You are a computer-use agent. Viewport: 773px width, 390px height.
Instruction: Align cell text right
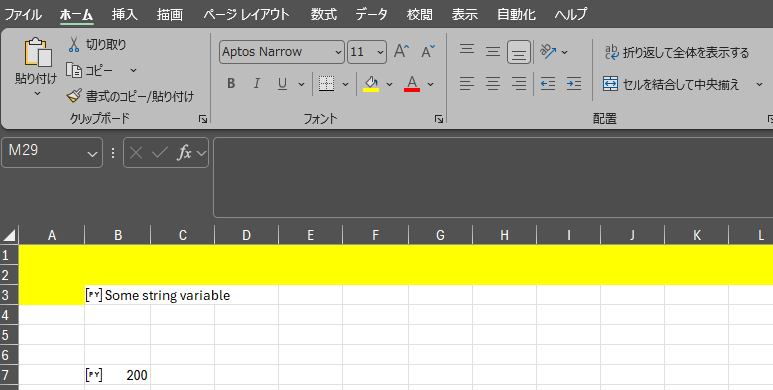pyautogui.click(x=519, y=84)
